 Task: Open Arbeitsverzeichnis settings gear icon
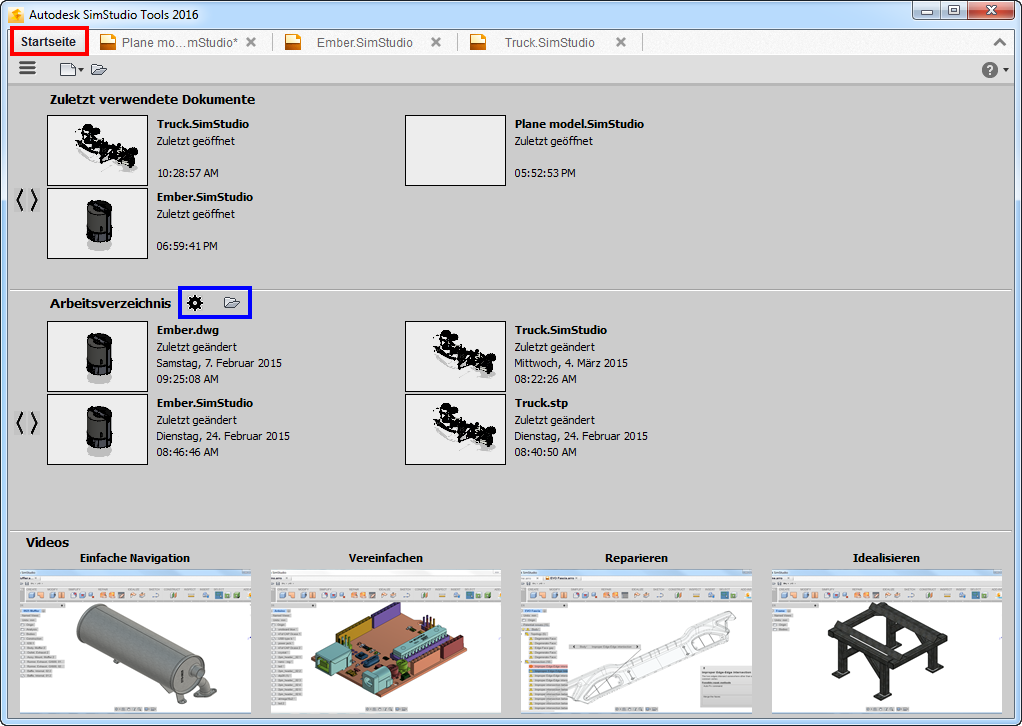(x=195, y=302)
